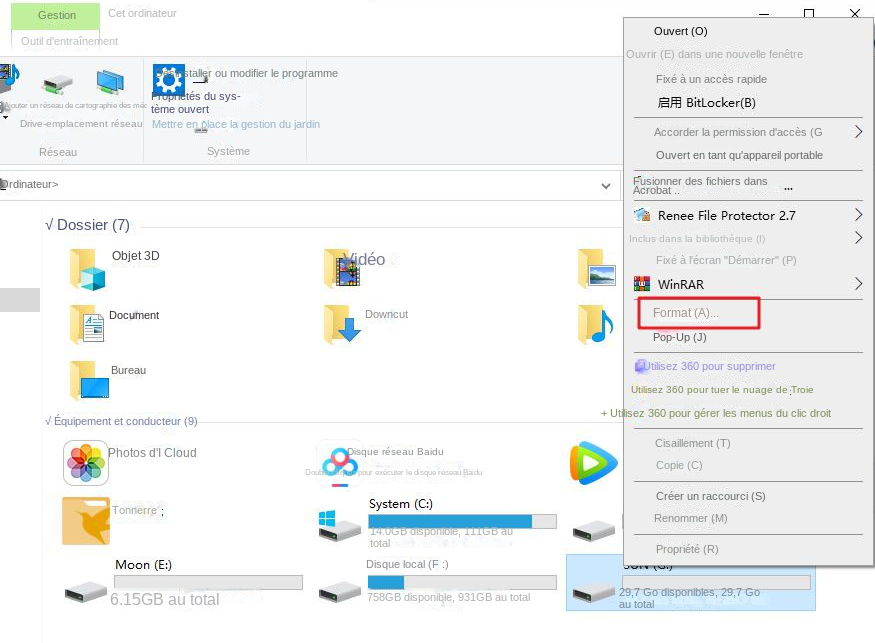The height and width of the screenshot is (643, 875).
Task: Switch to the Gestion ribbon tab
Action: tap(57, 15)
